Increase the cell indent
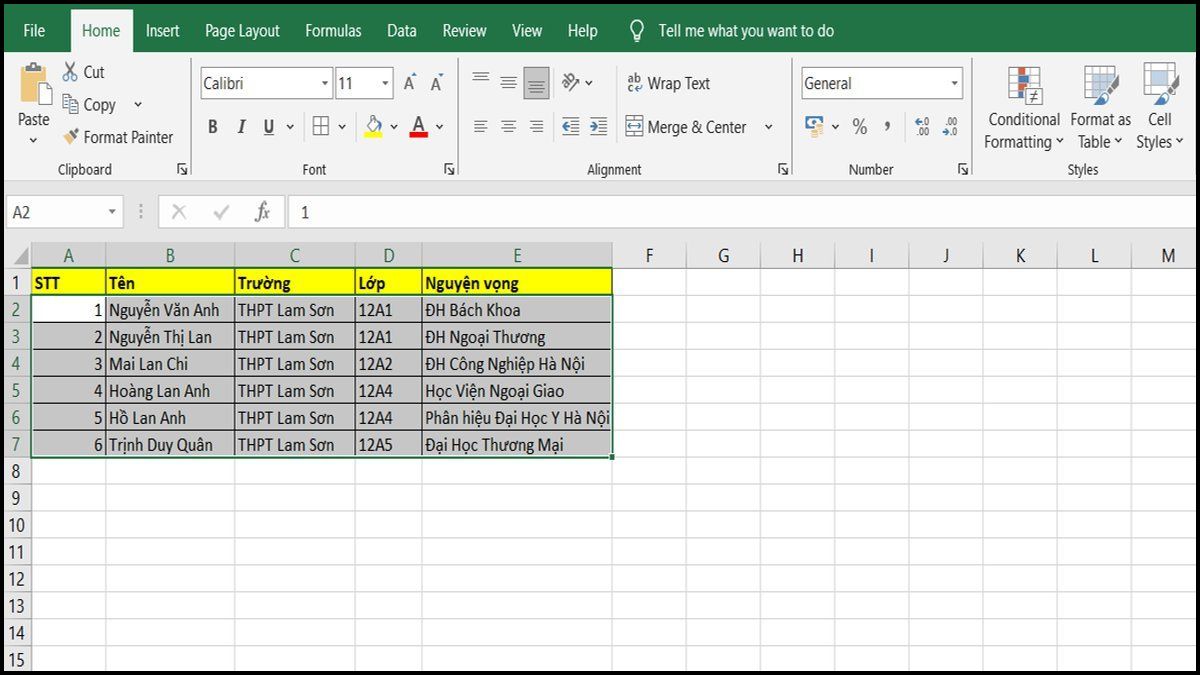1200x675 pixels. point(598,127)
